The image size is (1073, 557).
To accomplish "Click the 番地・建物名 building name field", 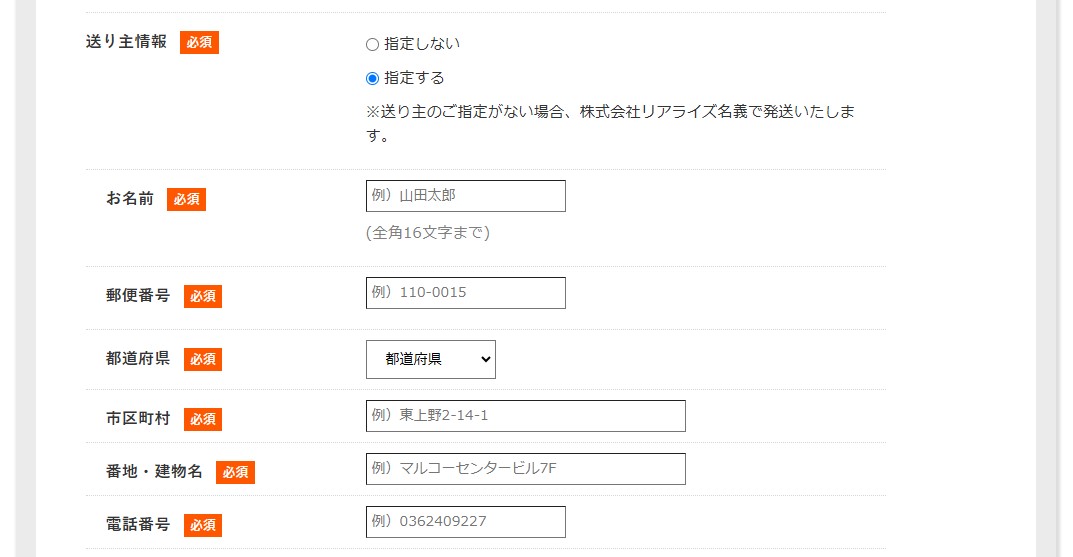I will (526, 469).
